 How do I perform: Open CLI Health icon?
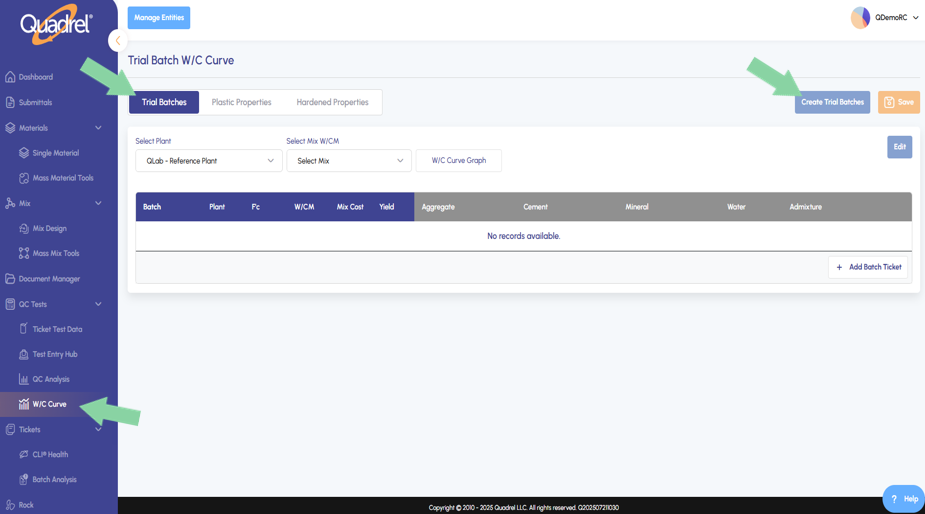(x=24, y=454)
